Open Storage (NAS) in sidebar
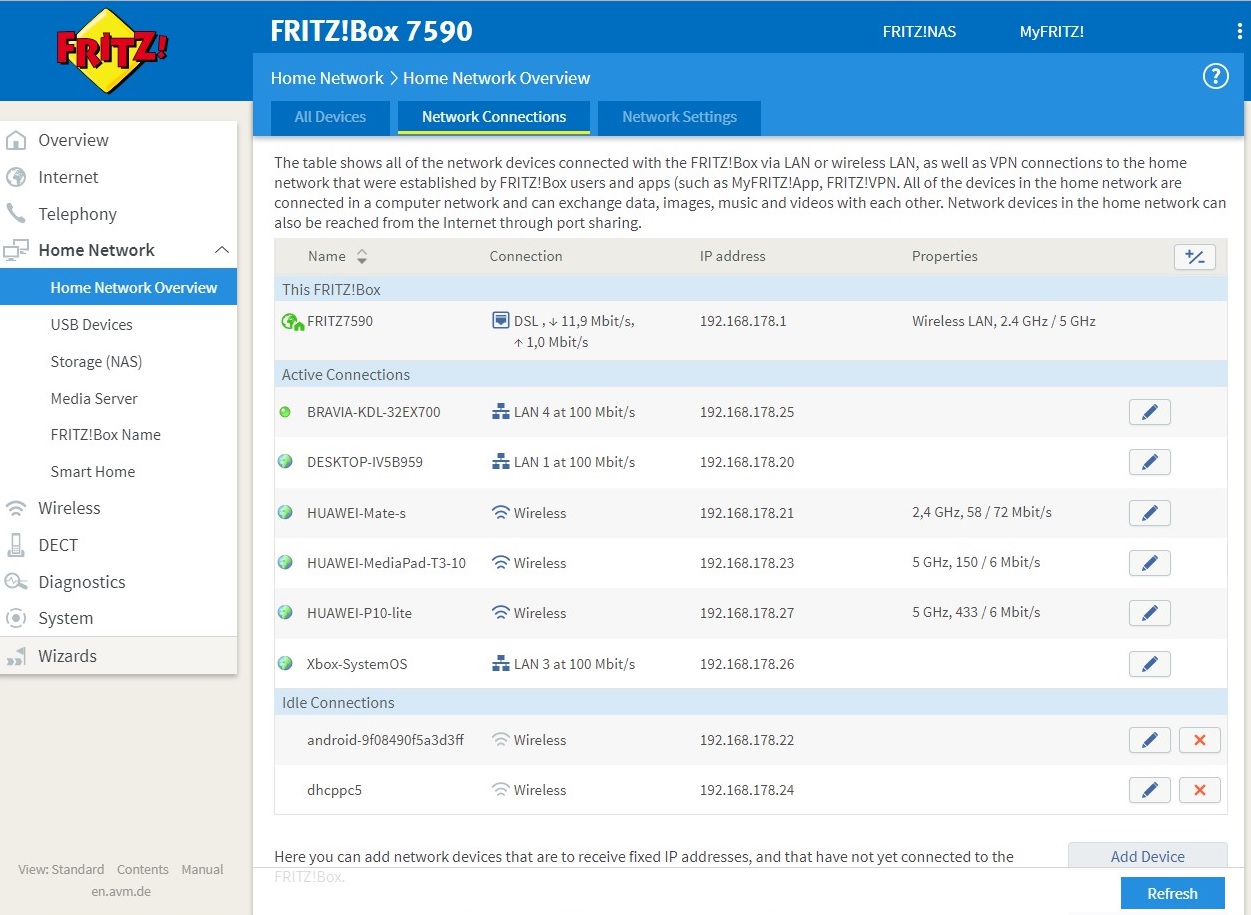 pos(96,361)
